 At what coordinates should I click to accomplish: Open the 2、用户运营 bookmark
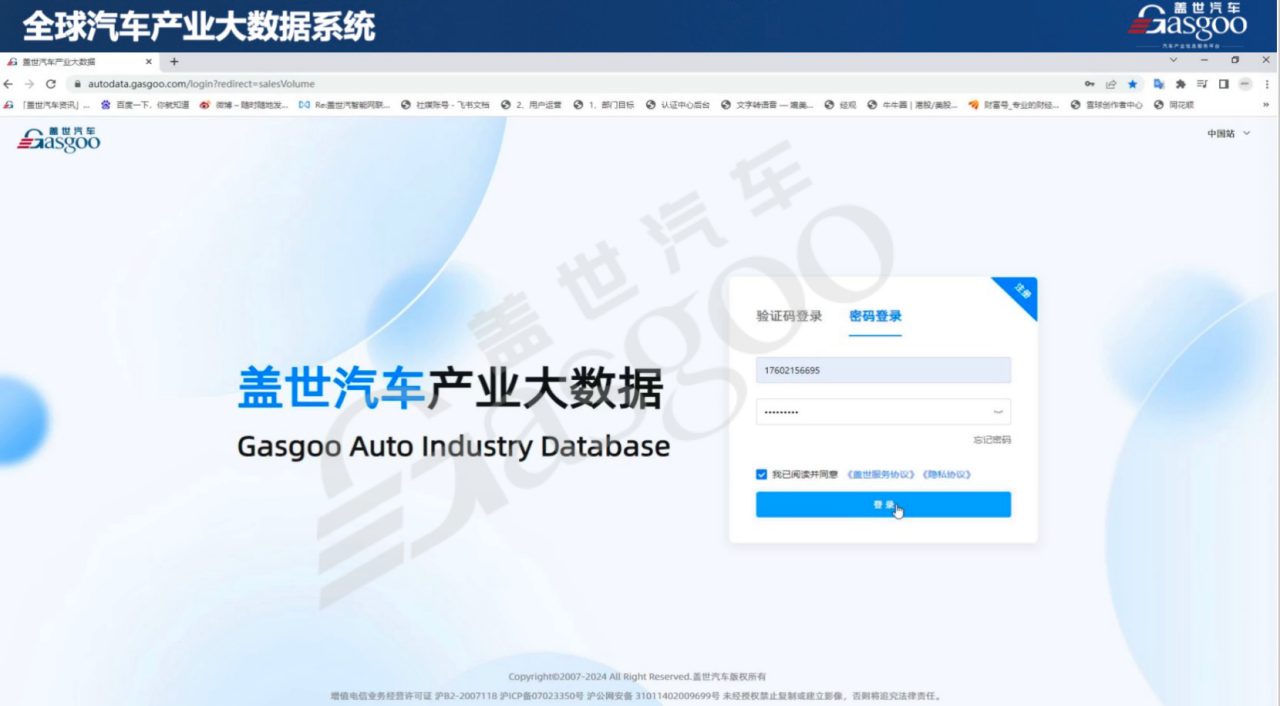[531, 104]
